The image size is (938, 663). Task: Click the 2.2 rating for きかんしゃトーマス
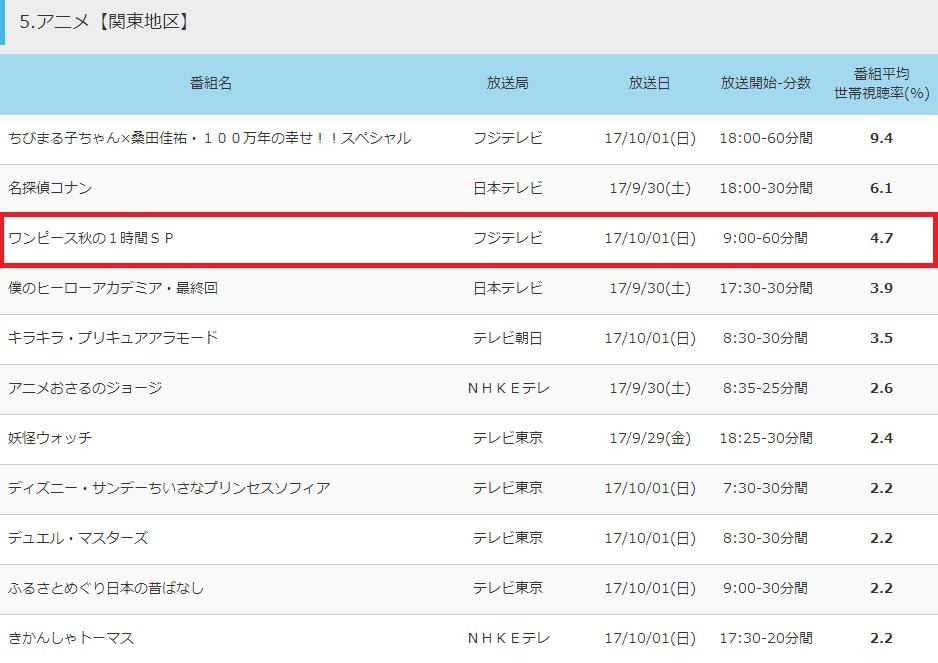pyautogui.click(x=881, y=638)
